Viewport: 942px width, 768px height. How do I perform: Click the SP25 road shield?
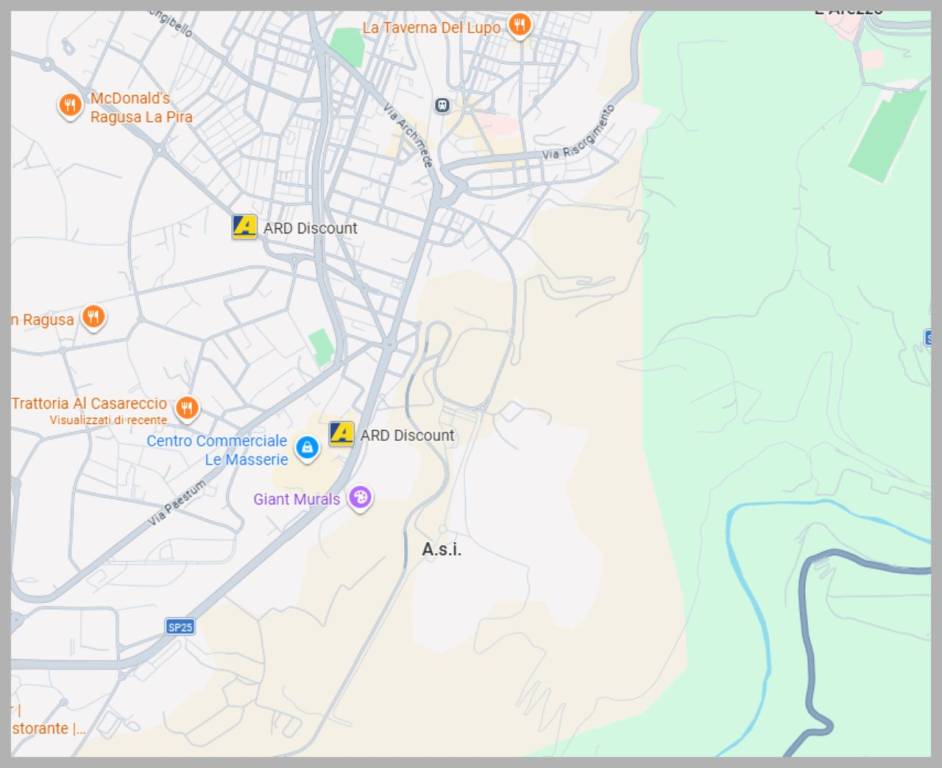180,627
